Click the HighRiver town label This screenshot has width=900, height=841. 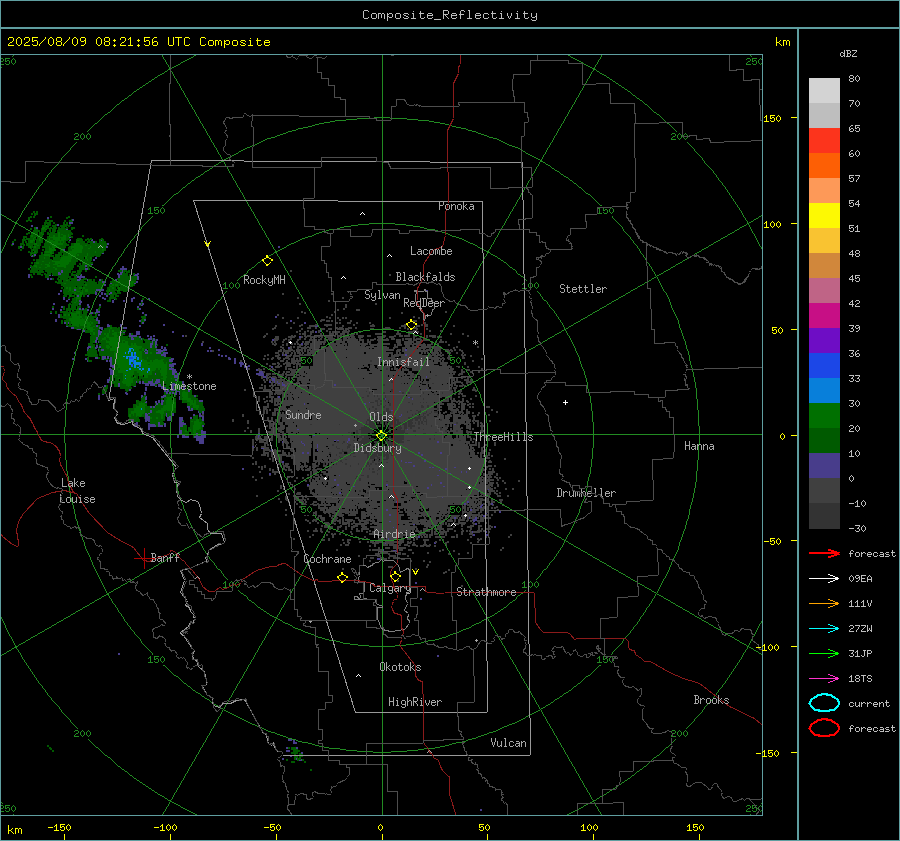(415, 702)
